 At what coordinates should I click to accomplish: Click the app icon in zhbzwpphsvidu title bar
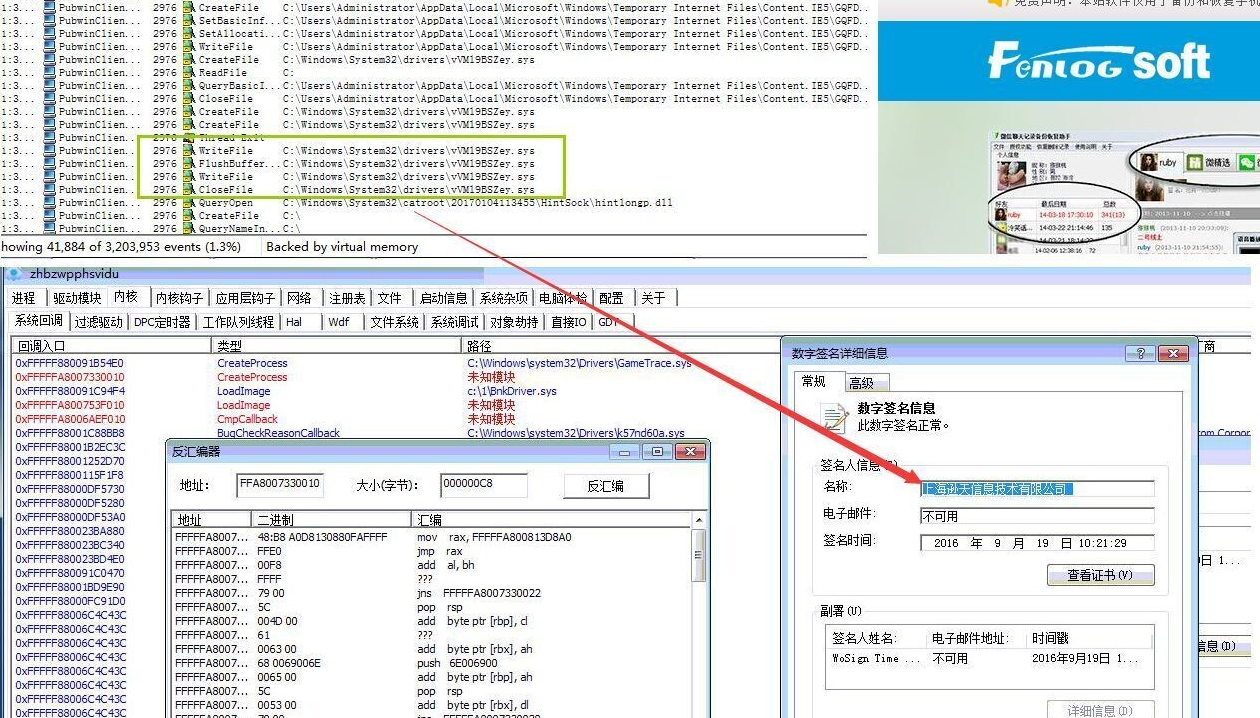14,274
